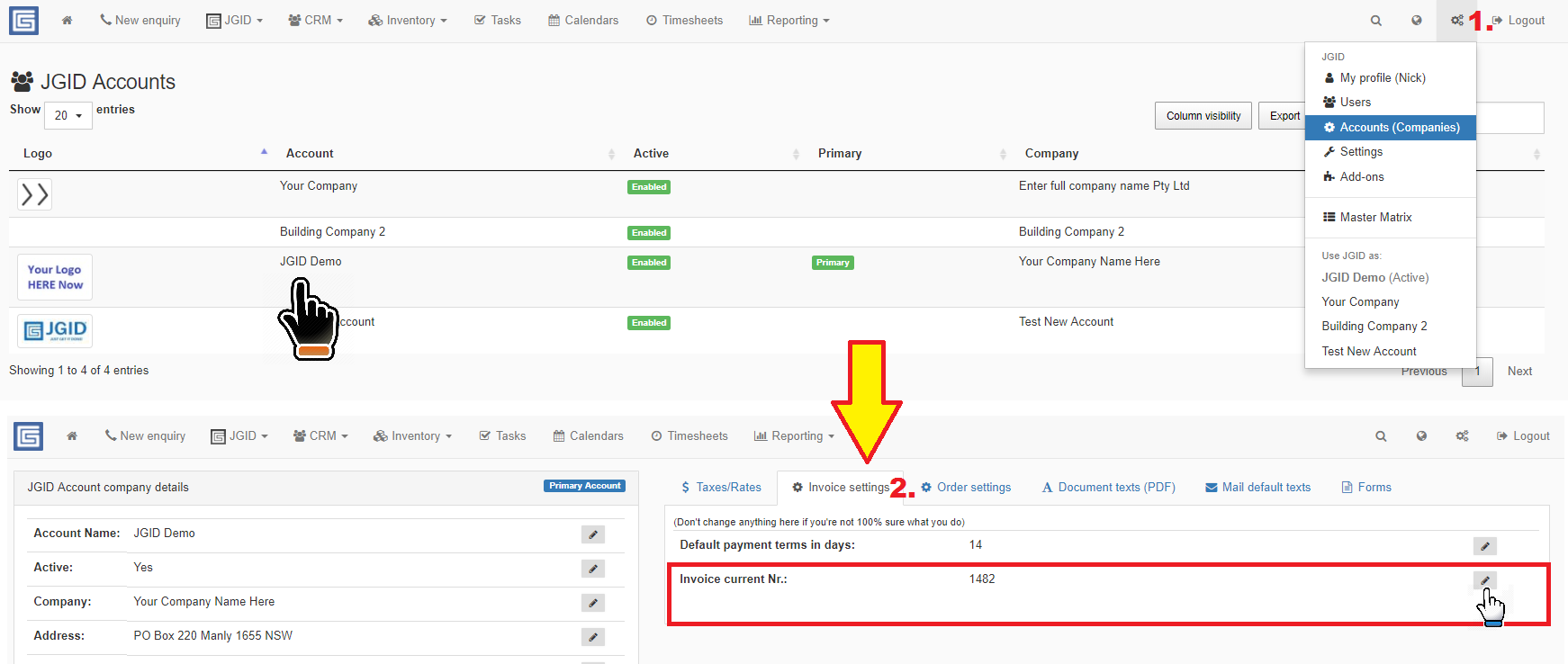Viewport: 1568px width, 664px height.
Task: Select Settings entry in dropdown menu
Action: [1391, 152]
